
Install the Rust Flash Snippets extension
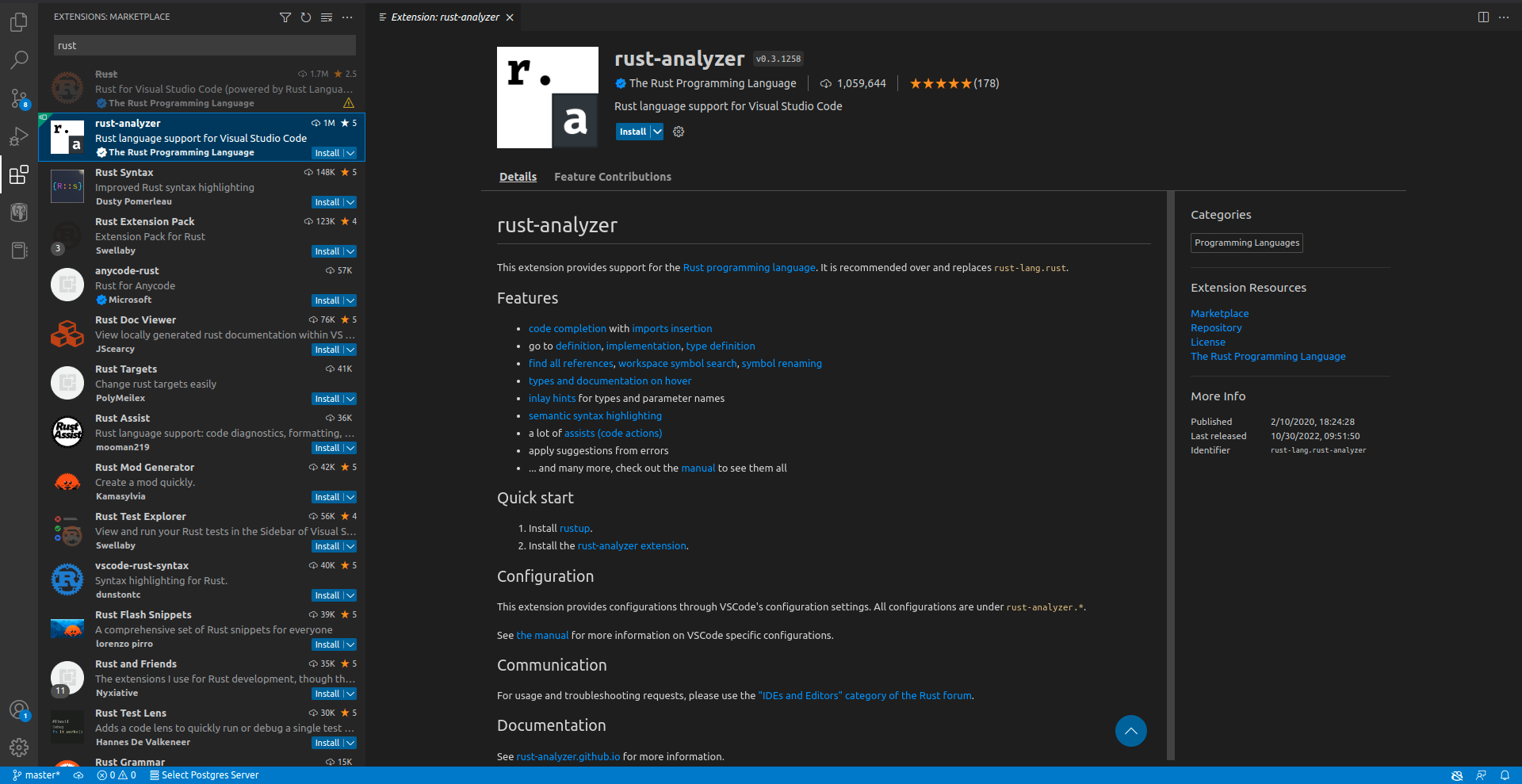click(327, 644)
